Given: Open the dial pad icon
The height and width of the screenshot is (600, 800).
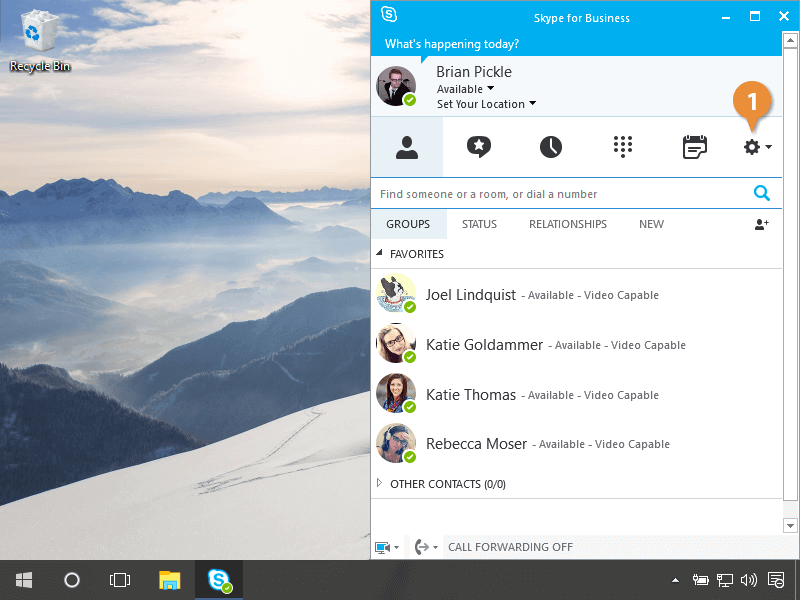Looking at the screenshot, I should pos(623,147).
